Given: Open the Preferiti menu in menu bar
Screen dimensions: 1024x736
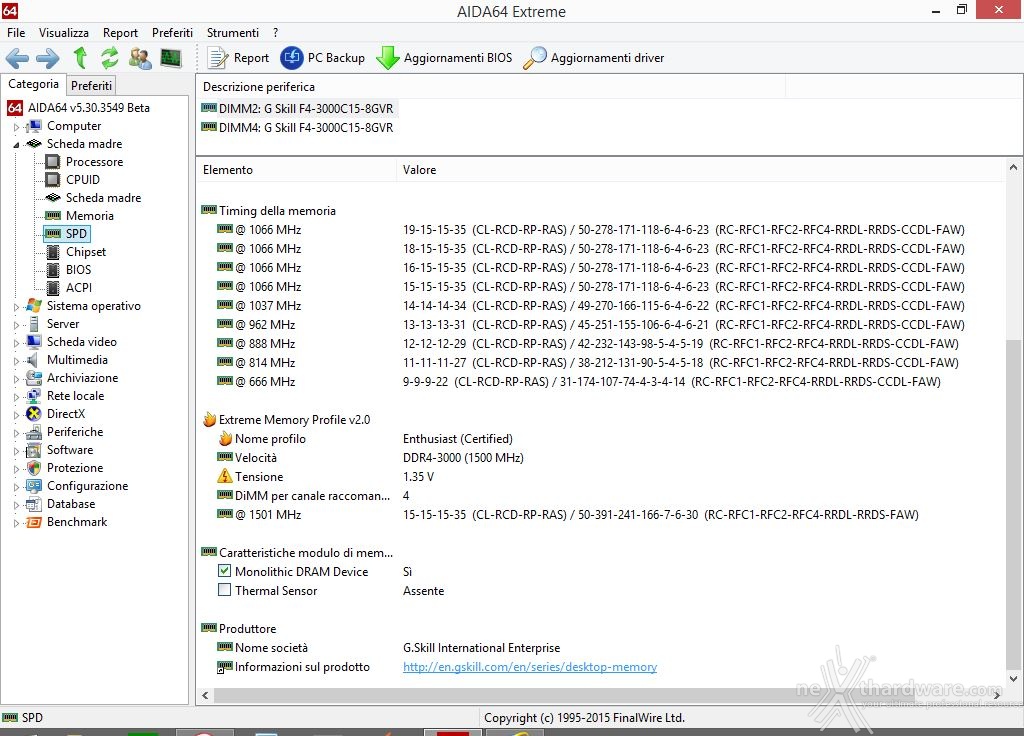Looking at the screenshot, I should [x=172, y=33].
